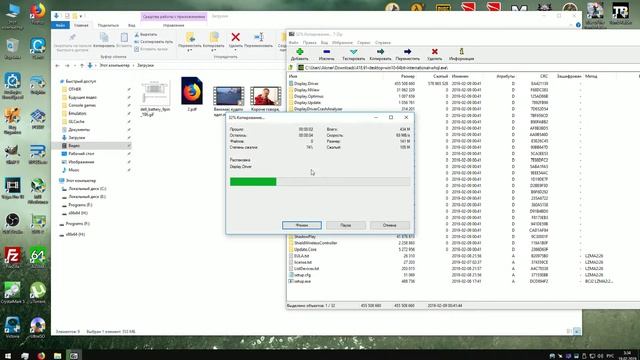The image size is (640, 360).
Task: Click the red Удалить X in Explorer ribbon
Action: click(236, 37)
